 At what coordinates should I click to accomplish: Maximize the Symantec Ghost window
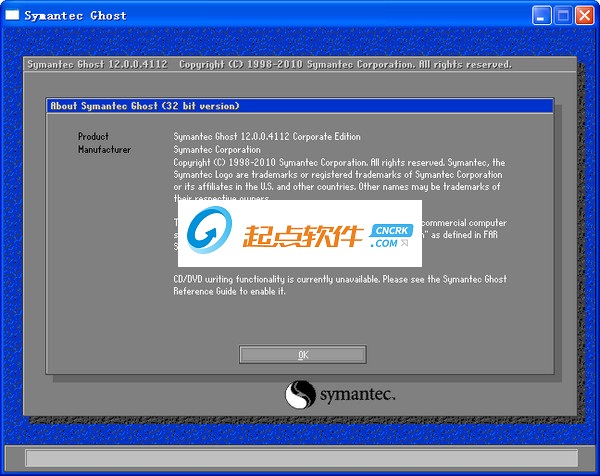[x=563, y=16]
